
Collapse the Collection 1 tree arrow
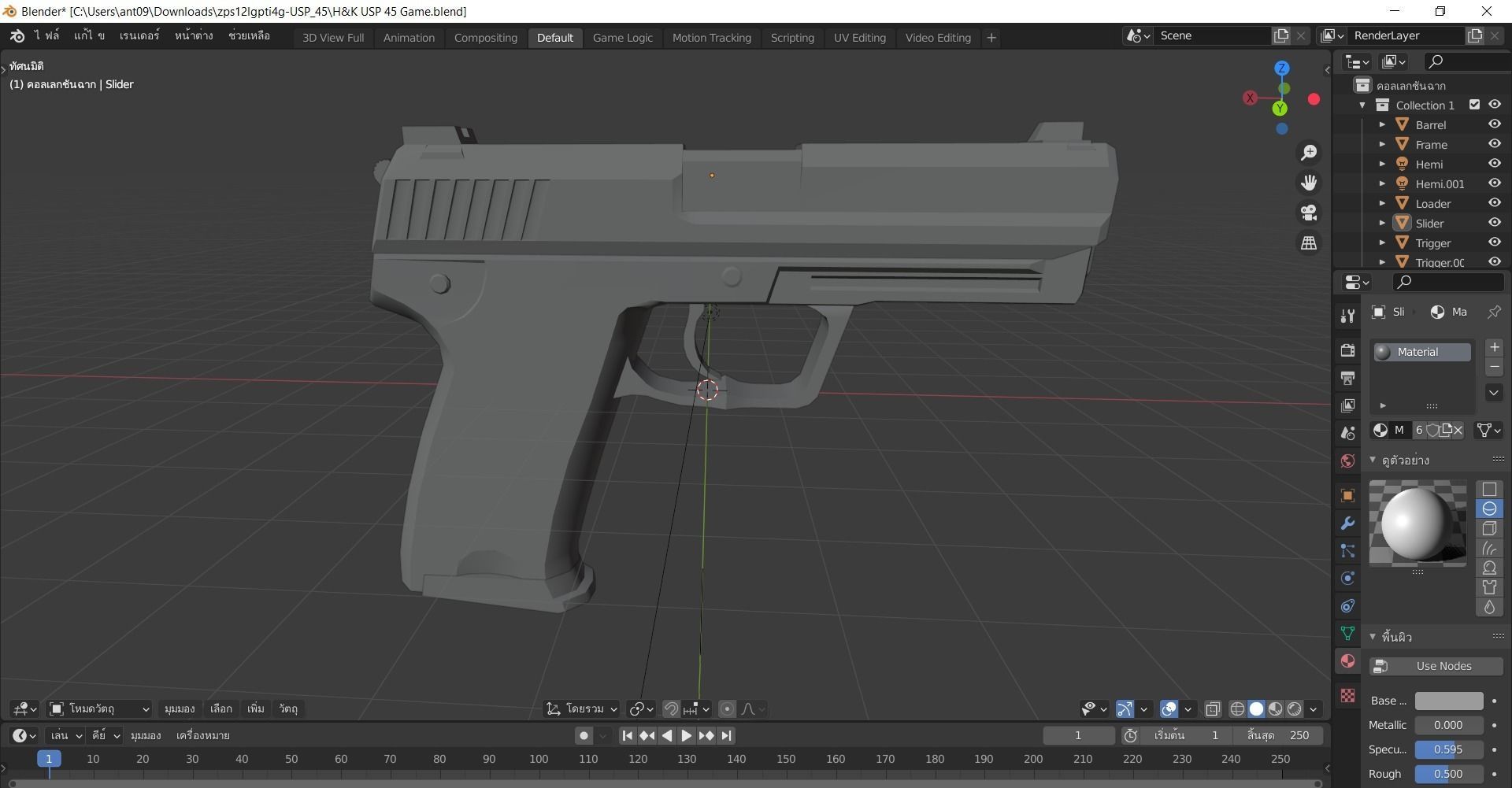(1362, 105)
